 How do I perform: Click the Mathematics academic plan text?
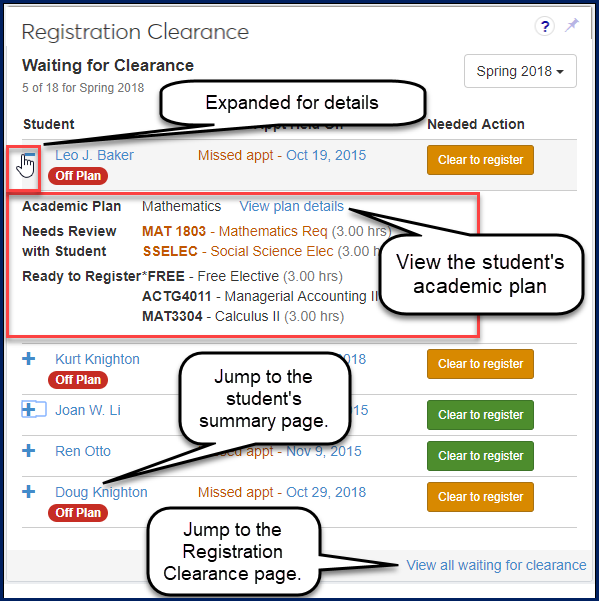[x=181, y=206]
